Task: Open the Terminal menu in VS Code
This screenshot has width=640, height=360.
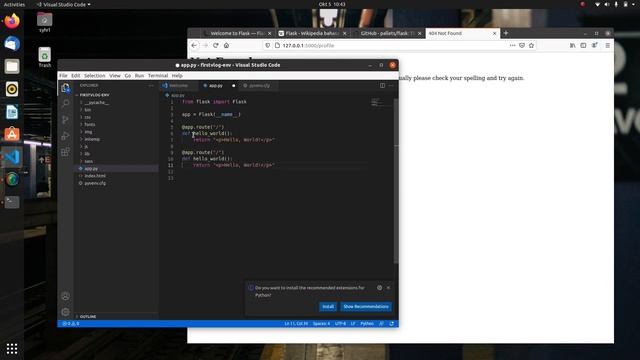Action: click(x=158, y=76)
